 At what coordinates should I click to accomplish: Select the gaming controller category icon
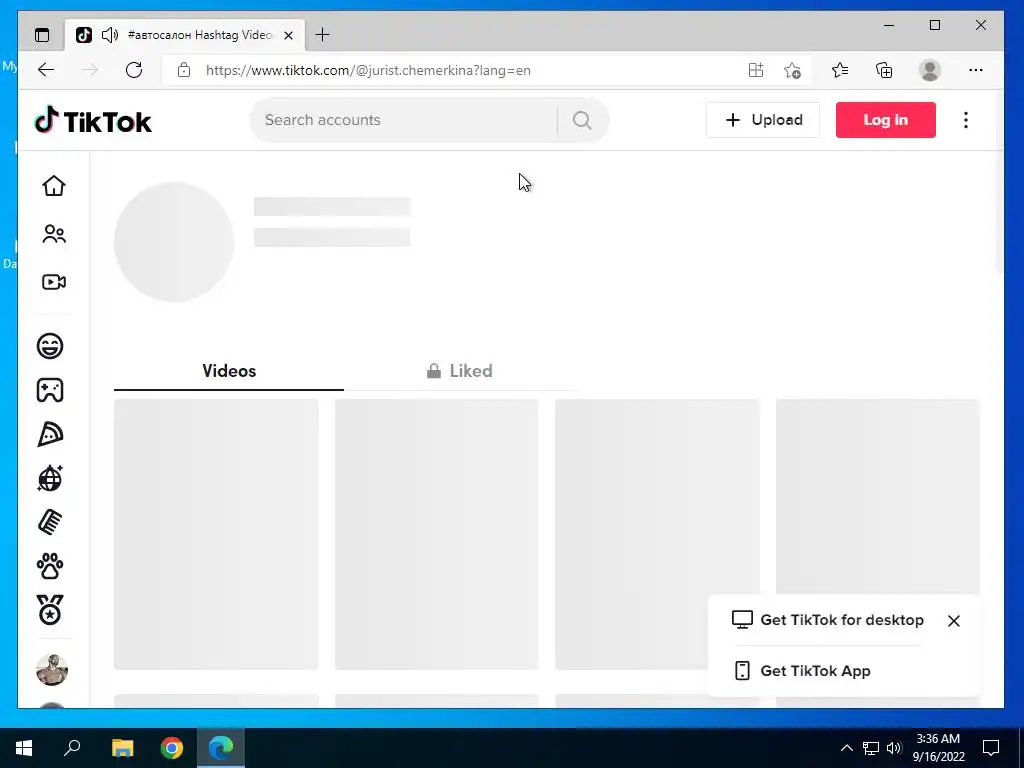tap(50, 390)
